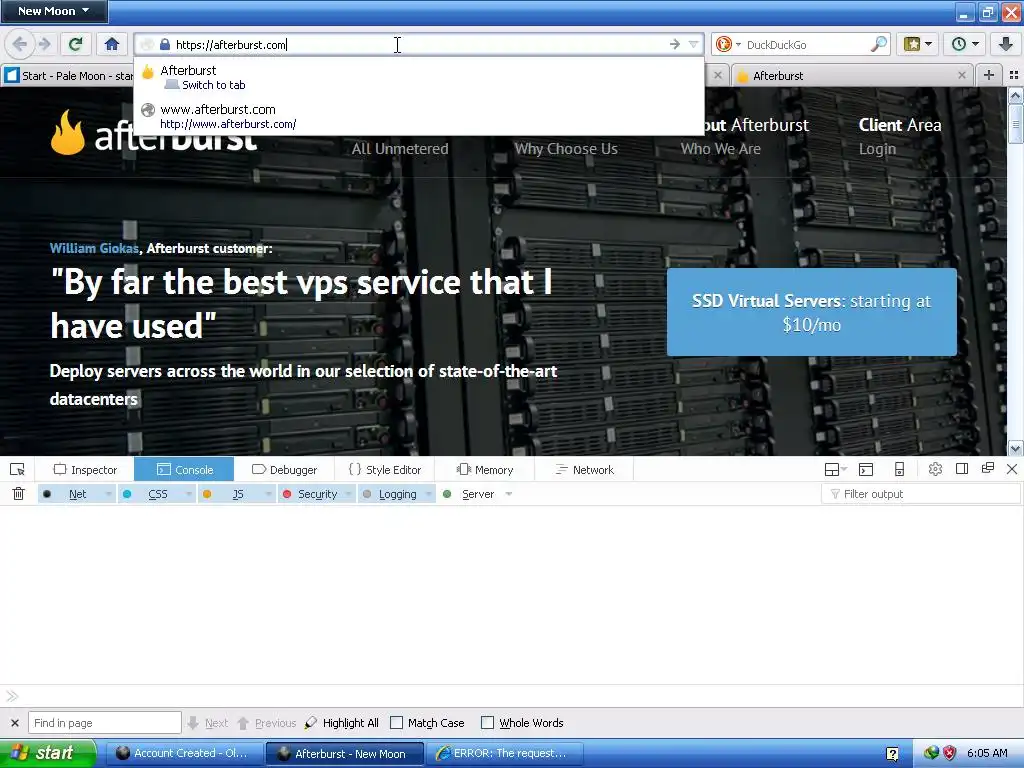1024x768 pixels.
Task: Open the Who We Are link
Action: pos(720,149)
